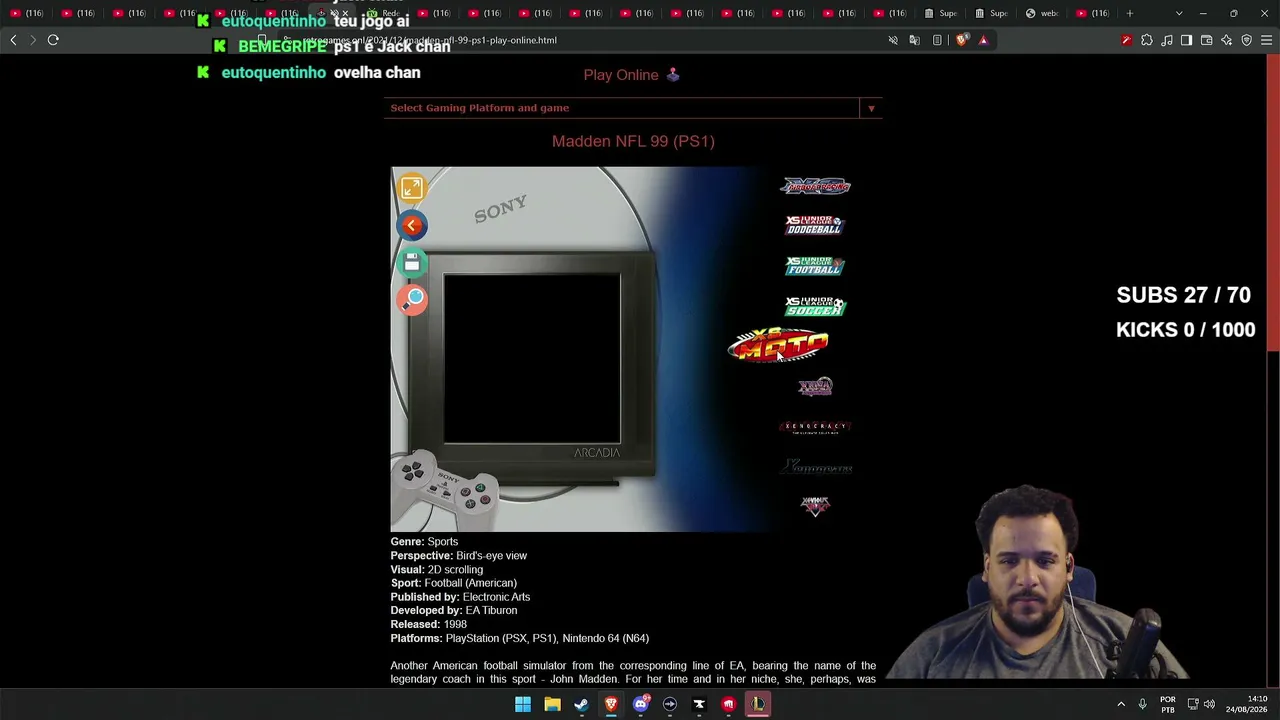Switch to the second 'Supe' tab

993,13
